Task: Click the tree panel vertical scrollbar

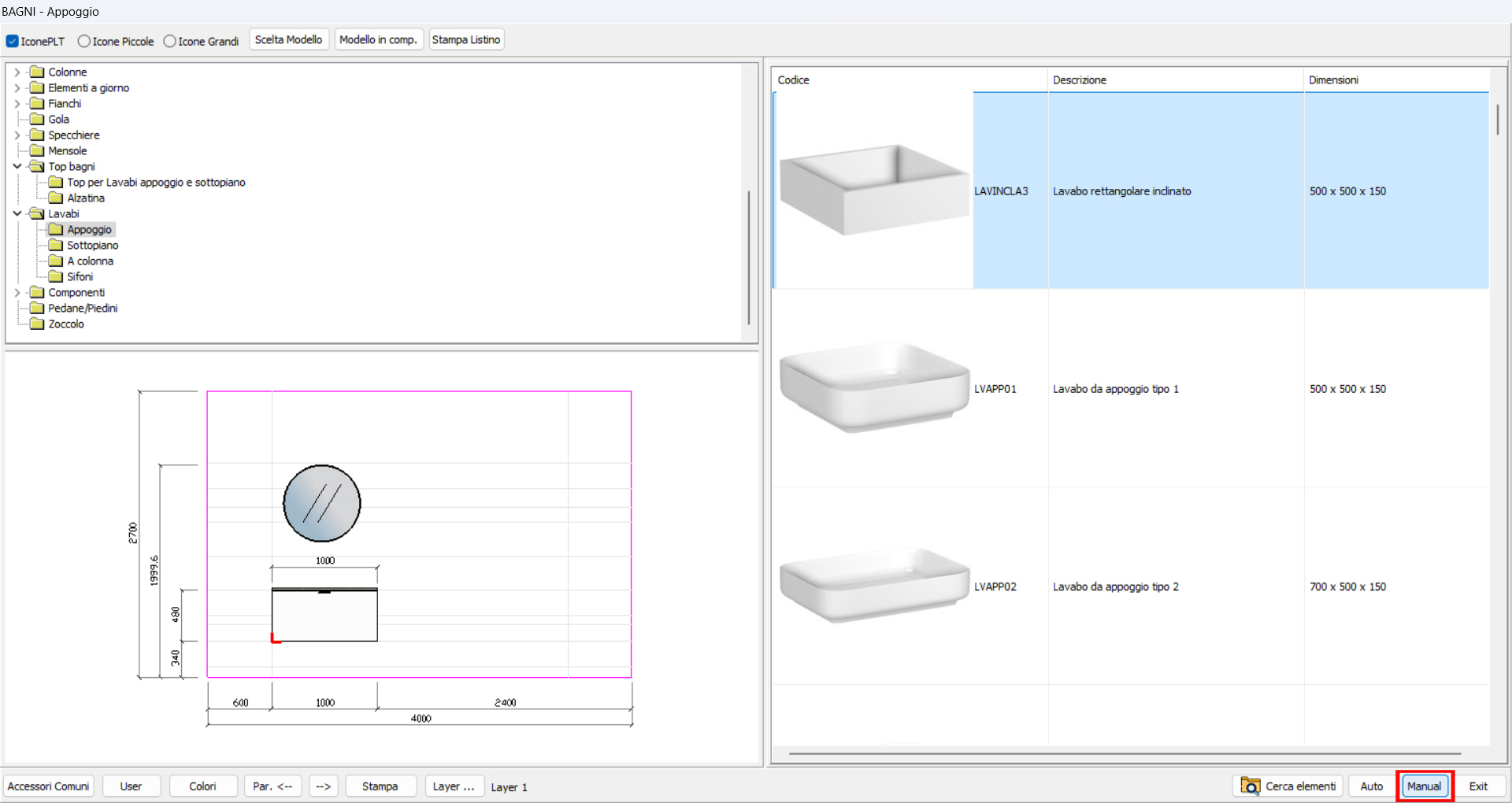Action: tap(748, 257)
